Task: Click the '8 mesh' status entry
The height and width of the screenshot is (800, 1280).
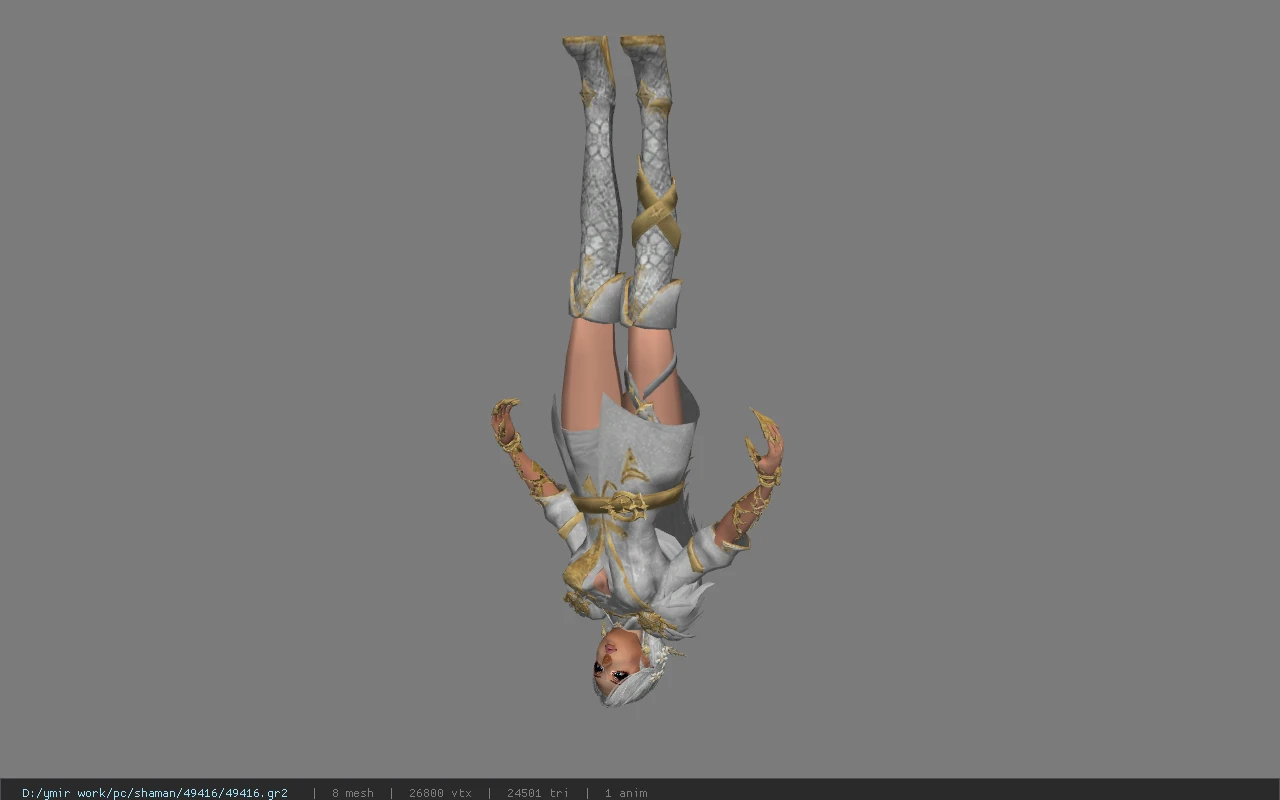Action: [353, 793]
